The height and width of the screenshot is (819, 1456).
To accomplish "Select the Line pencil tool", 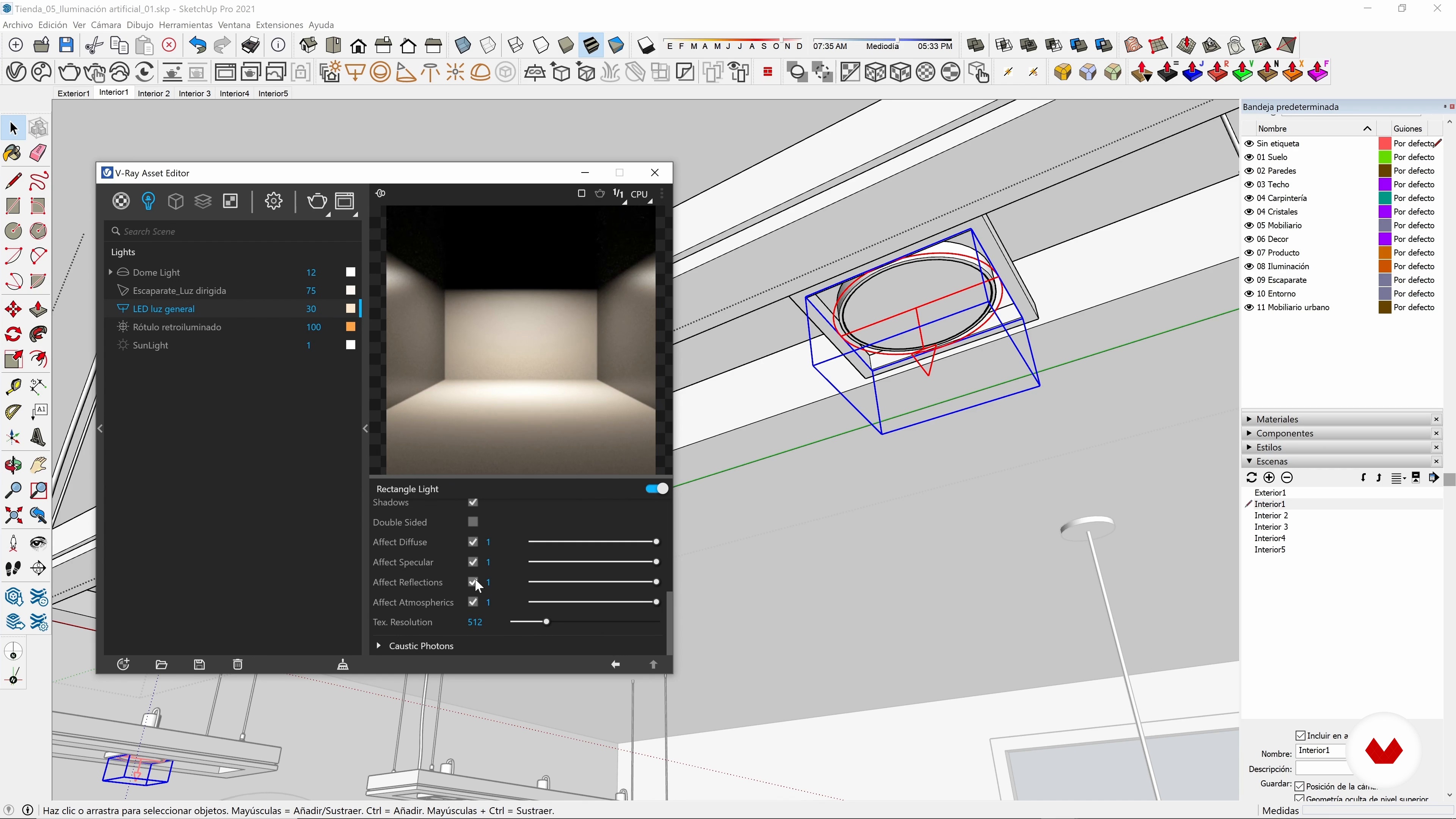I will pos(13,182).
